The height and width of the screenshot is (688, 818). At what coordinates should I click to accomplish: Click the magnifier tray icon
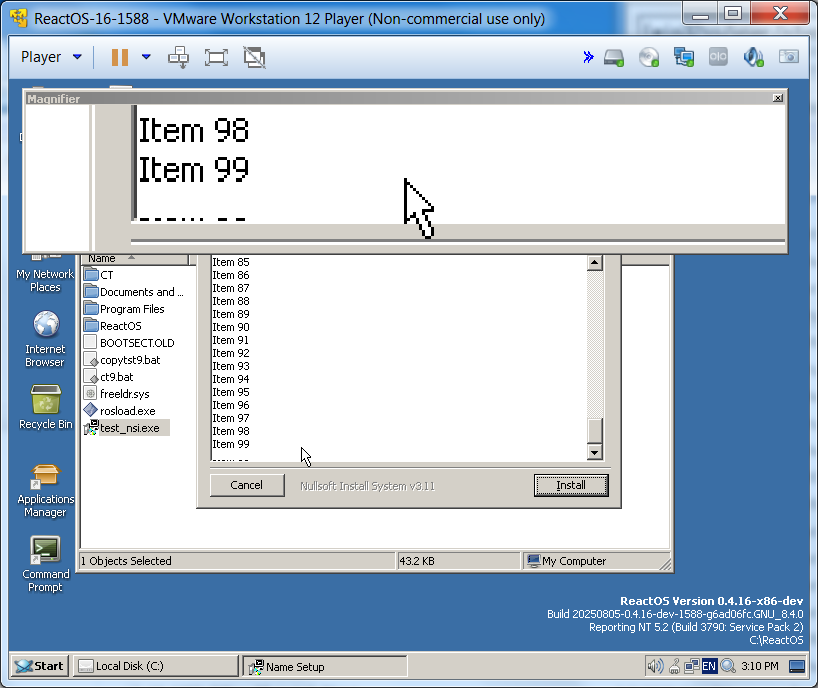coord(727,666)
